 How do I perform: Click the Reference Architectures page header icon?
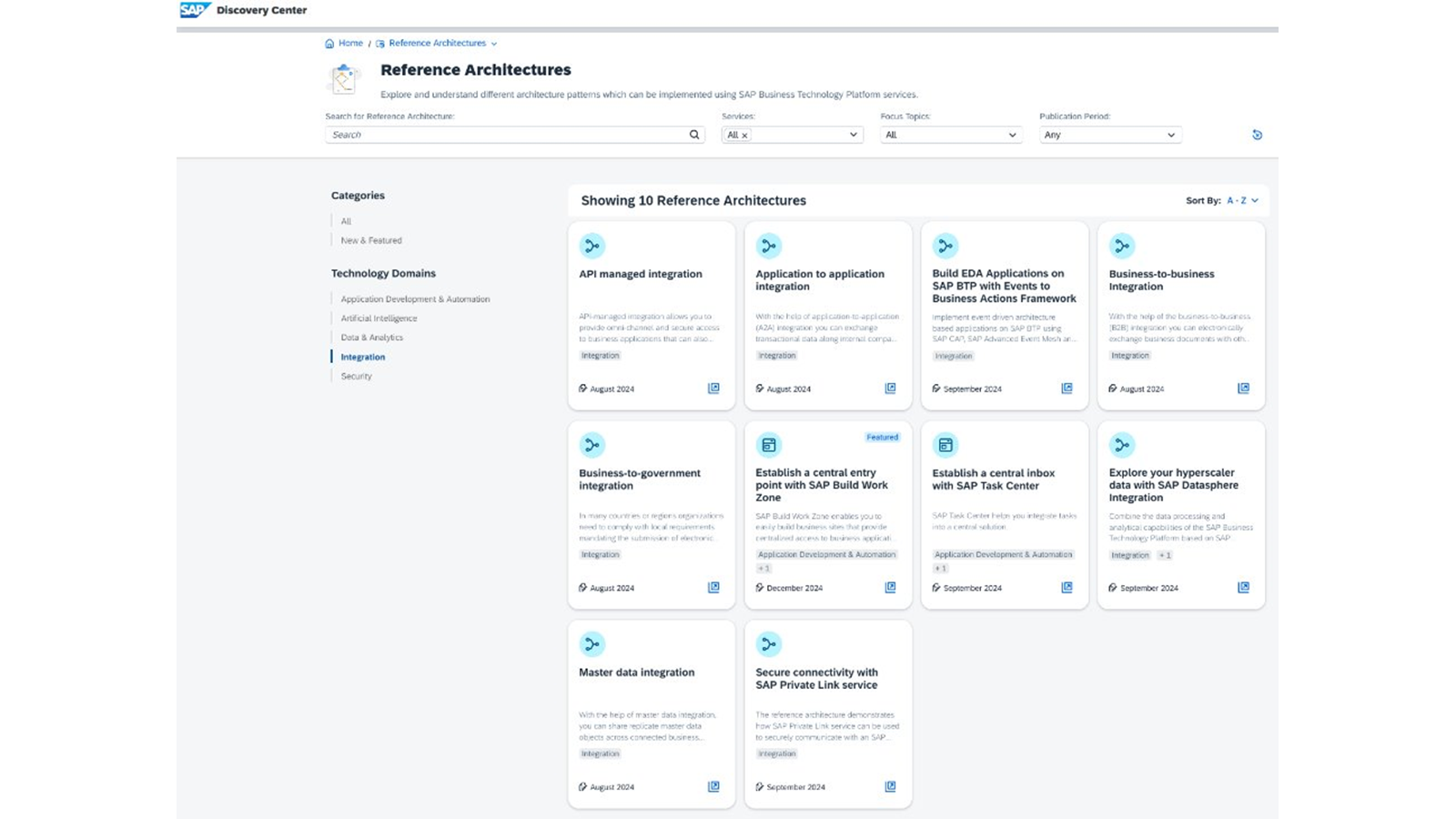(x=344, y=80)
